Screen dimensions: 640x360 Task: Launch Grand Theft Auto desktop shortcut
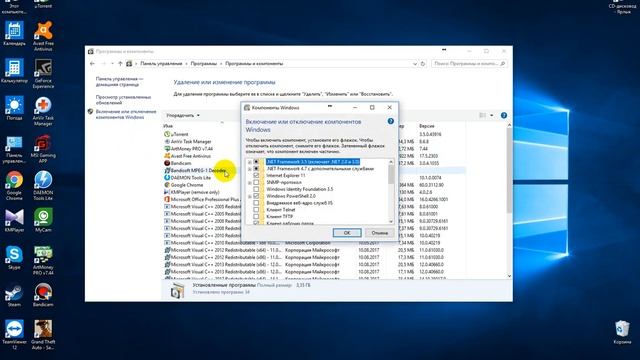pos(43,335)
